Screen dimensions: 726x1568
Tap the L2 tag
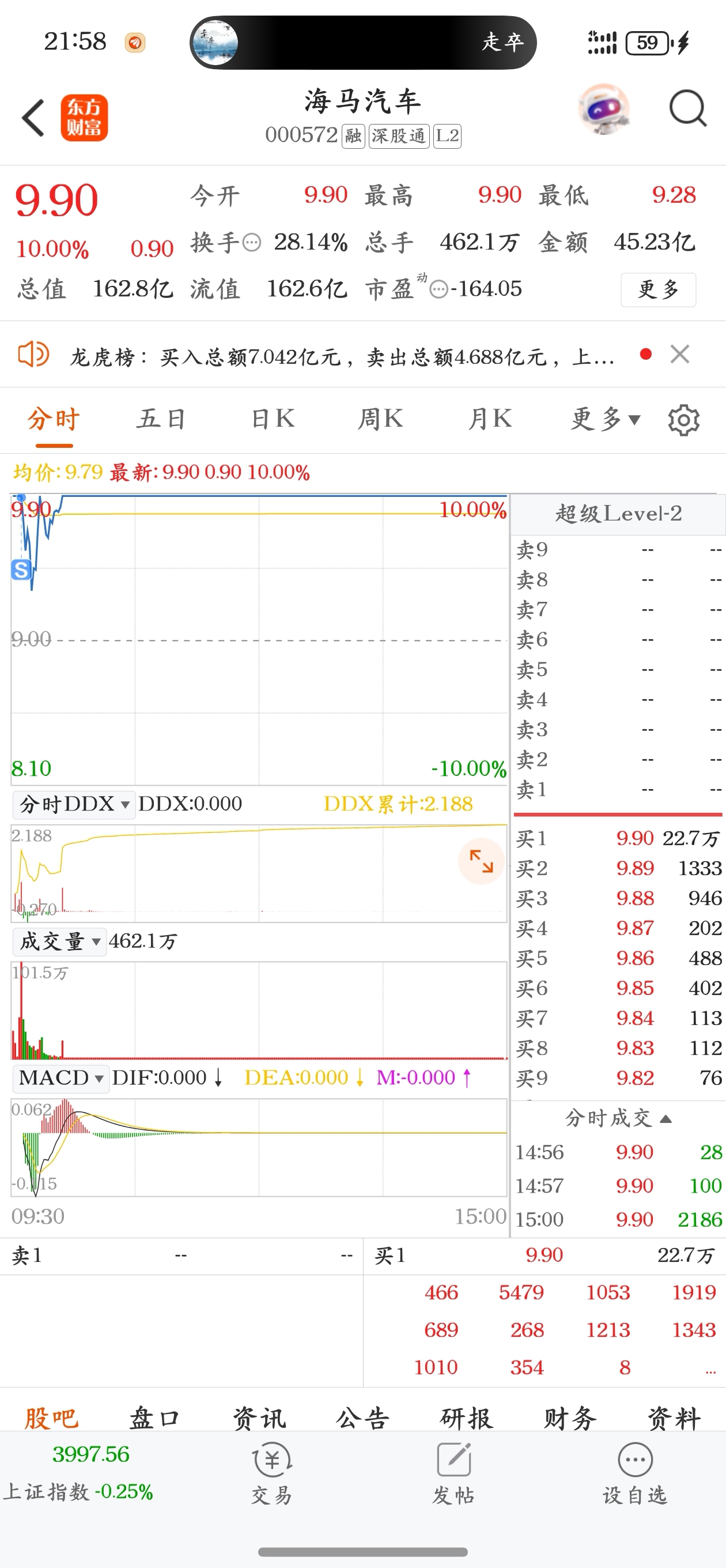pos(447,135)
